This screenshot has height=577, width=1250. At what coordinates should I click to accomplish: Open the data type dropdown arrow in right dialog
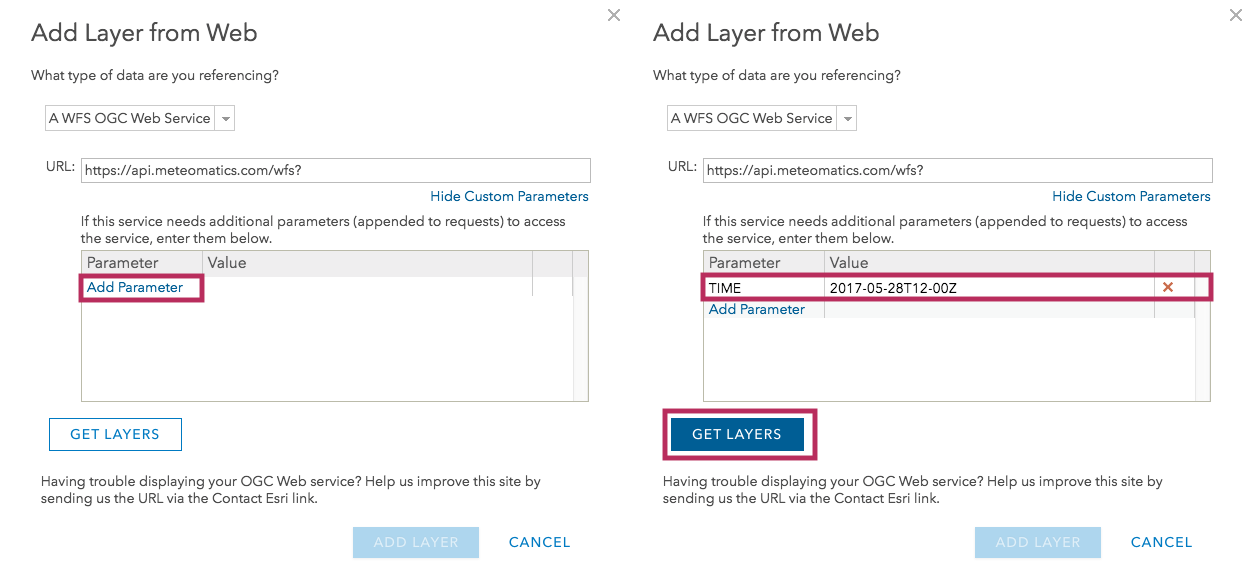847,117
